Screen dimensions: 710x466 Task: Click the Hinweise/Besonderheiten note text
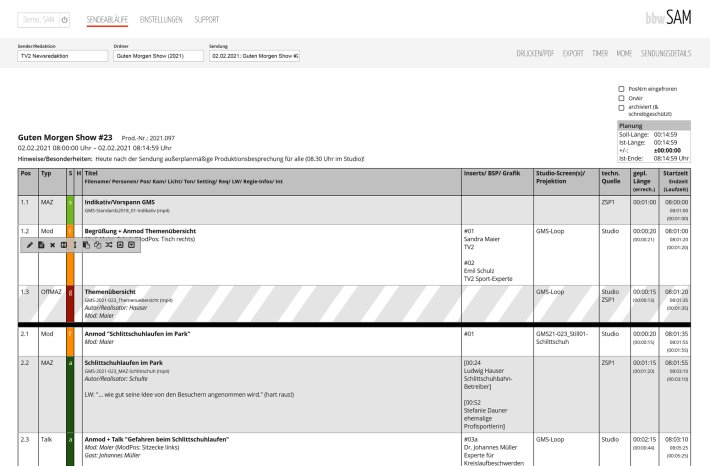click(230, 159)
